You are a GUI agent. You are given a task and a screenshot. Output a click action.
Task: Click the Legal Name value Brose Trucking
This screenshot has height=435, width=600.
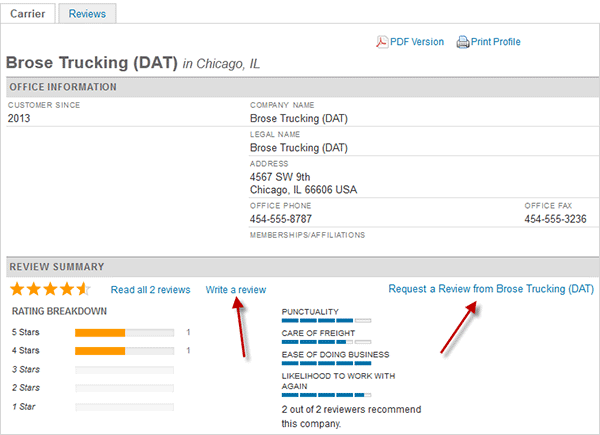[299, 148]
